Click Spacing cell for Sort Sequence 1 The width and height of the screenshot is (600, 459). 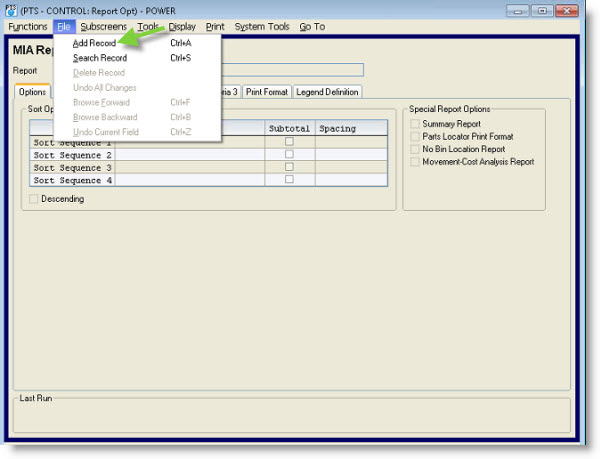351,142
